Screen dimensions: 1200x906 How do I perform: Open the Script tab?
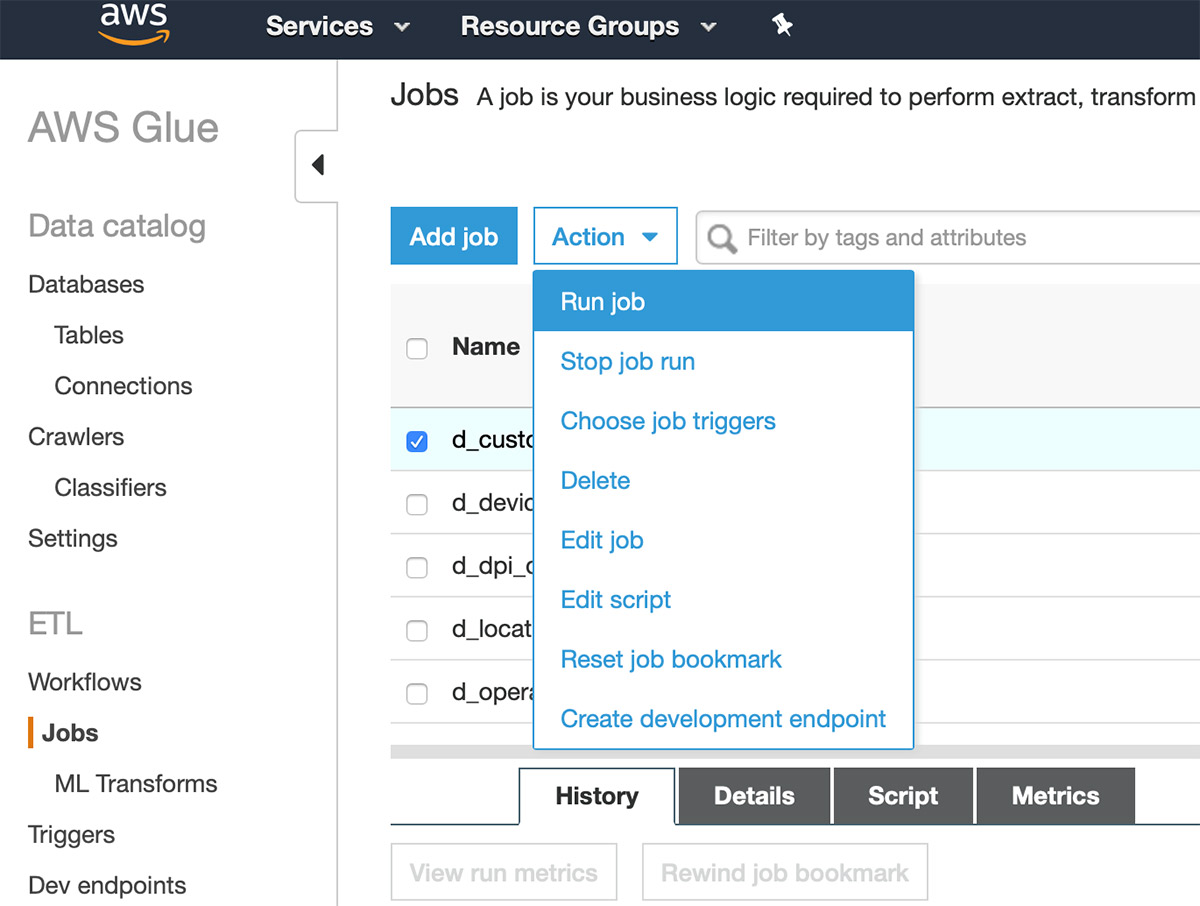coord(903,796)
